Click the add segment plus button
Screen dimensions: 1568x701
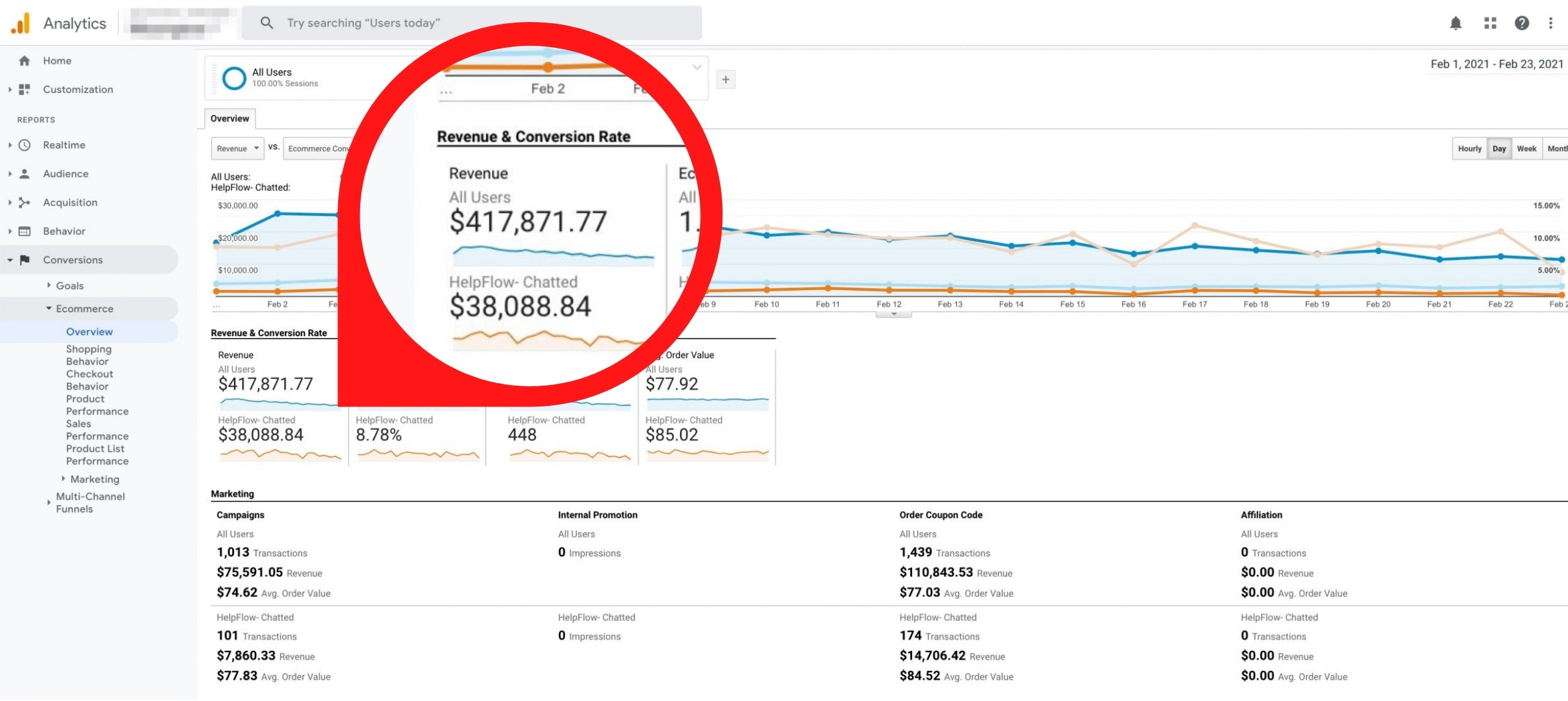click(x=725, y=80)
